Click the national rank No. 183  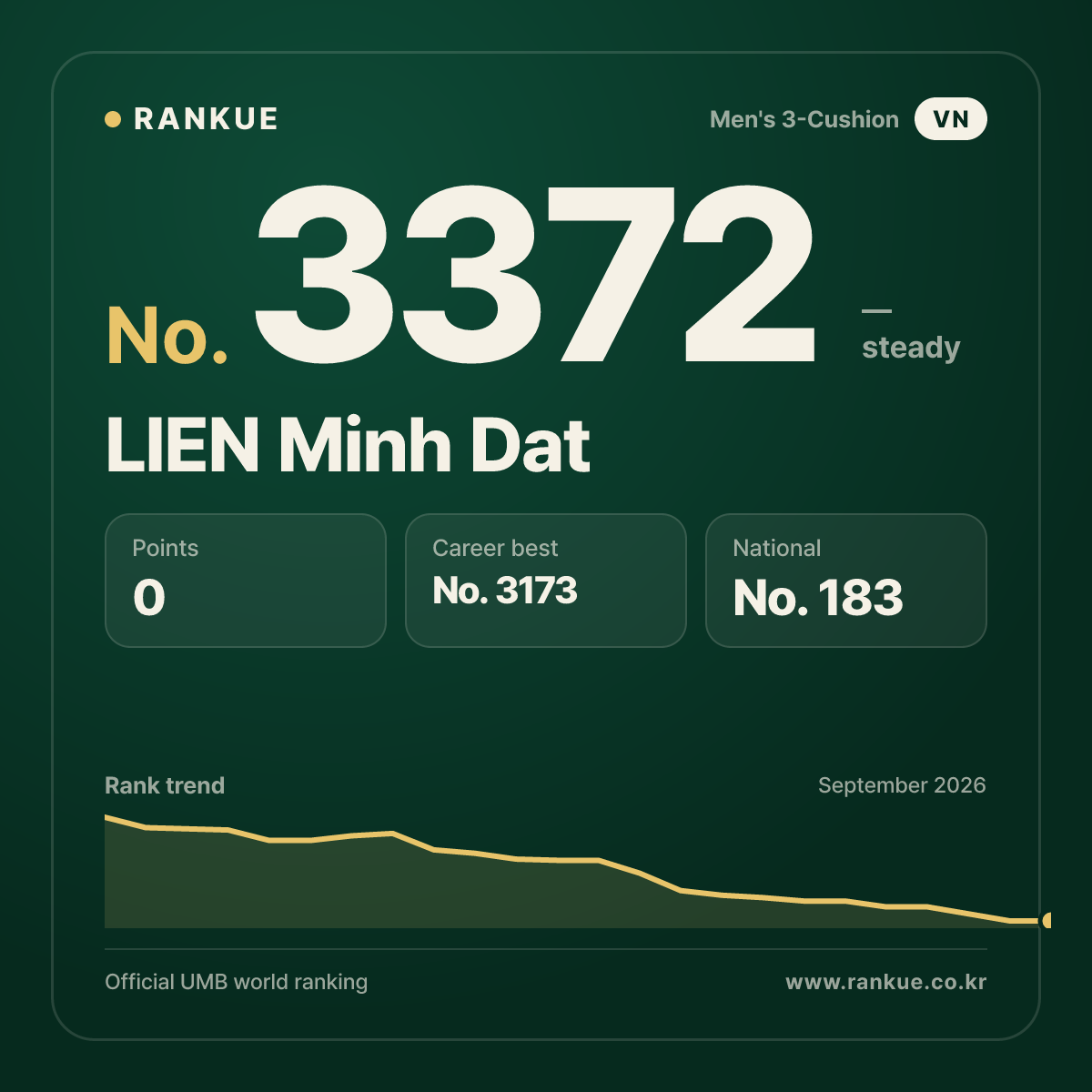[818, 598]
